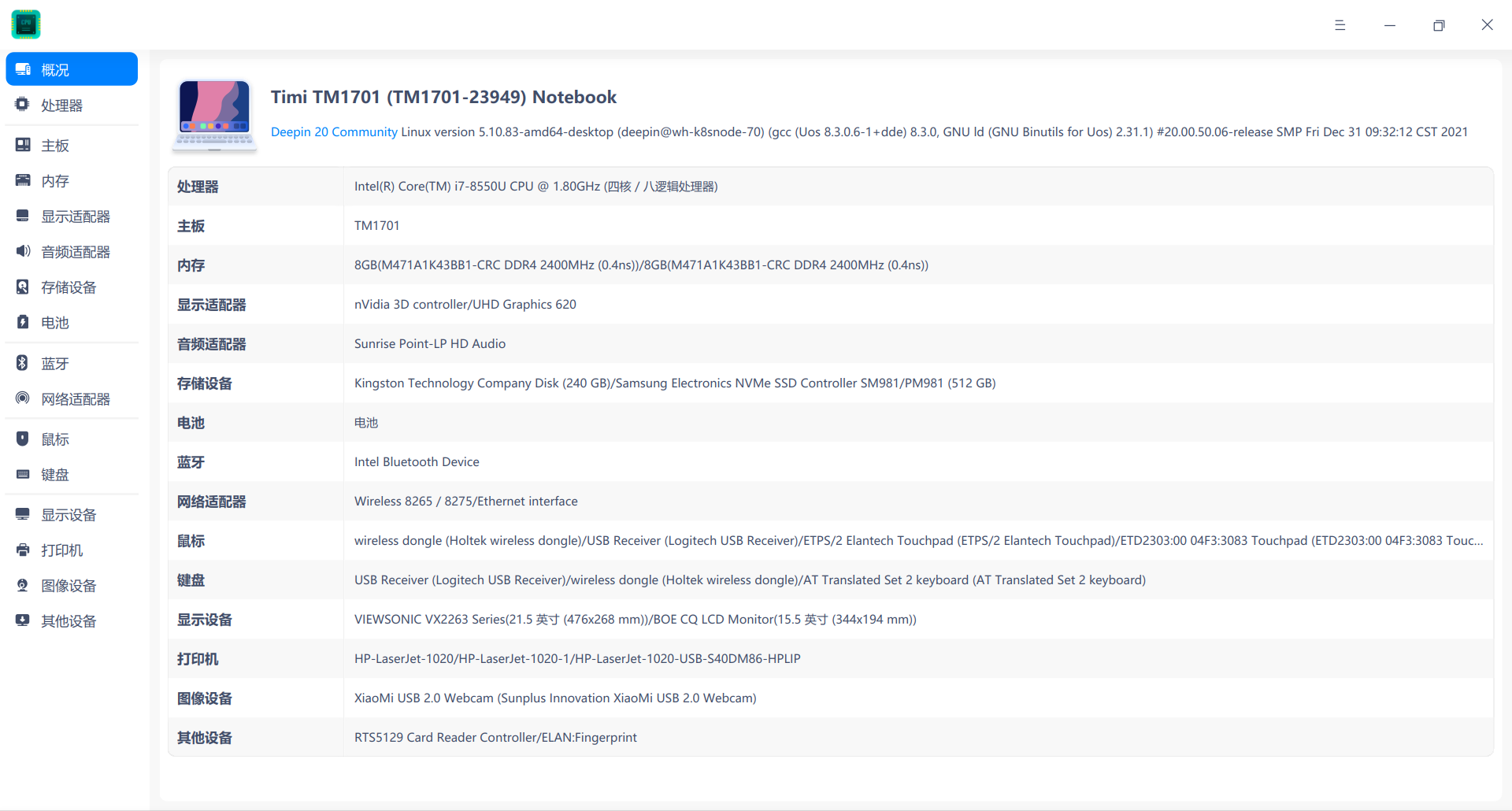Click the TM1701 motherboard value
This screenshot has width=1512, height=811.
pos(377,226)
